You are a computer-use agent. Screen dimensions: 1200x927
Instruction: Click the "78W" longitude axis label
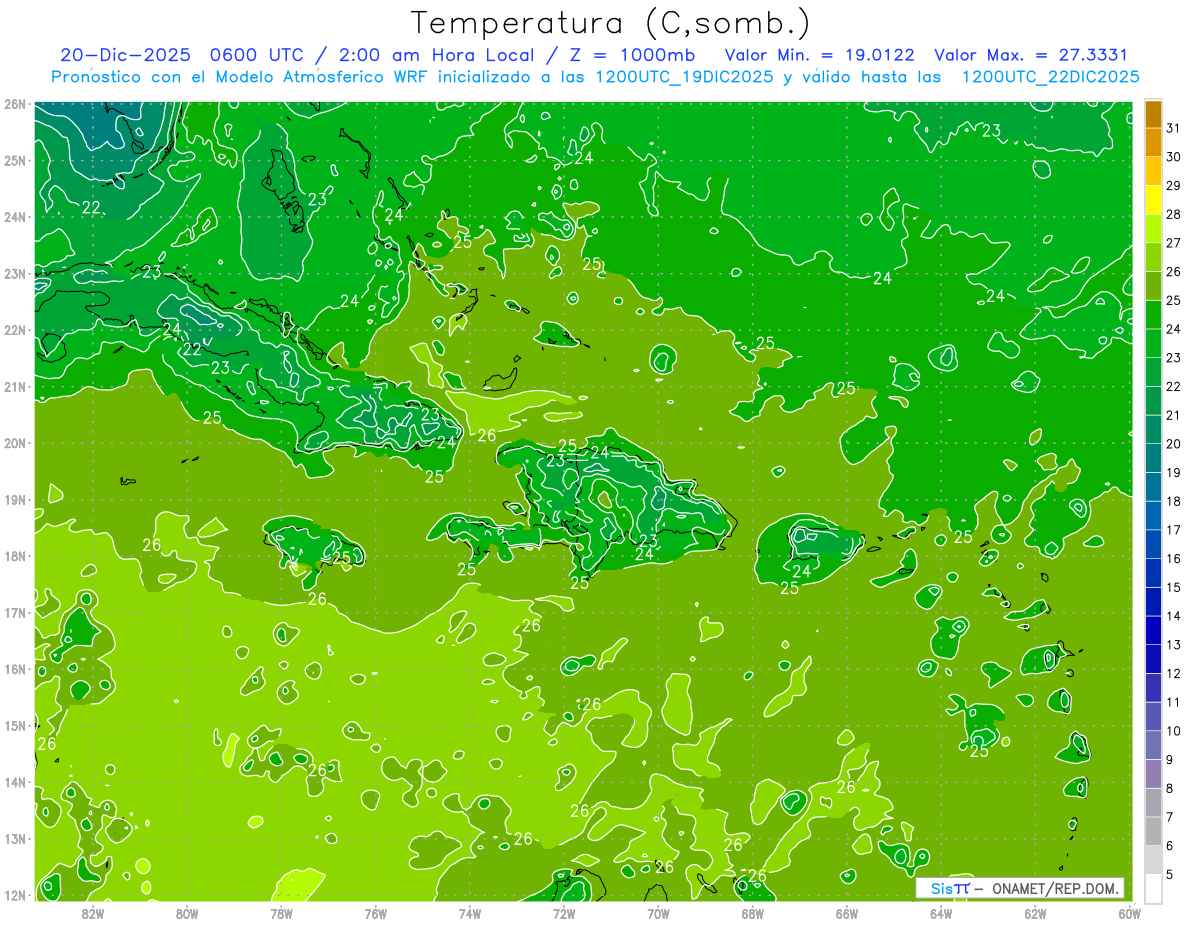[x=281, y=913]
